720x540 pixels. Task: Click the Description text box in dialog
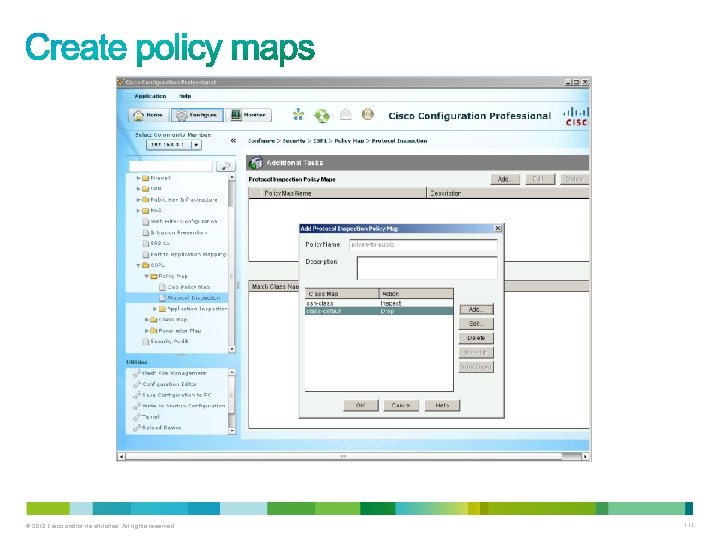(427, 268)
